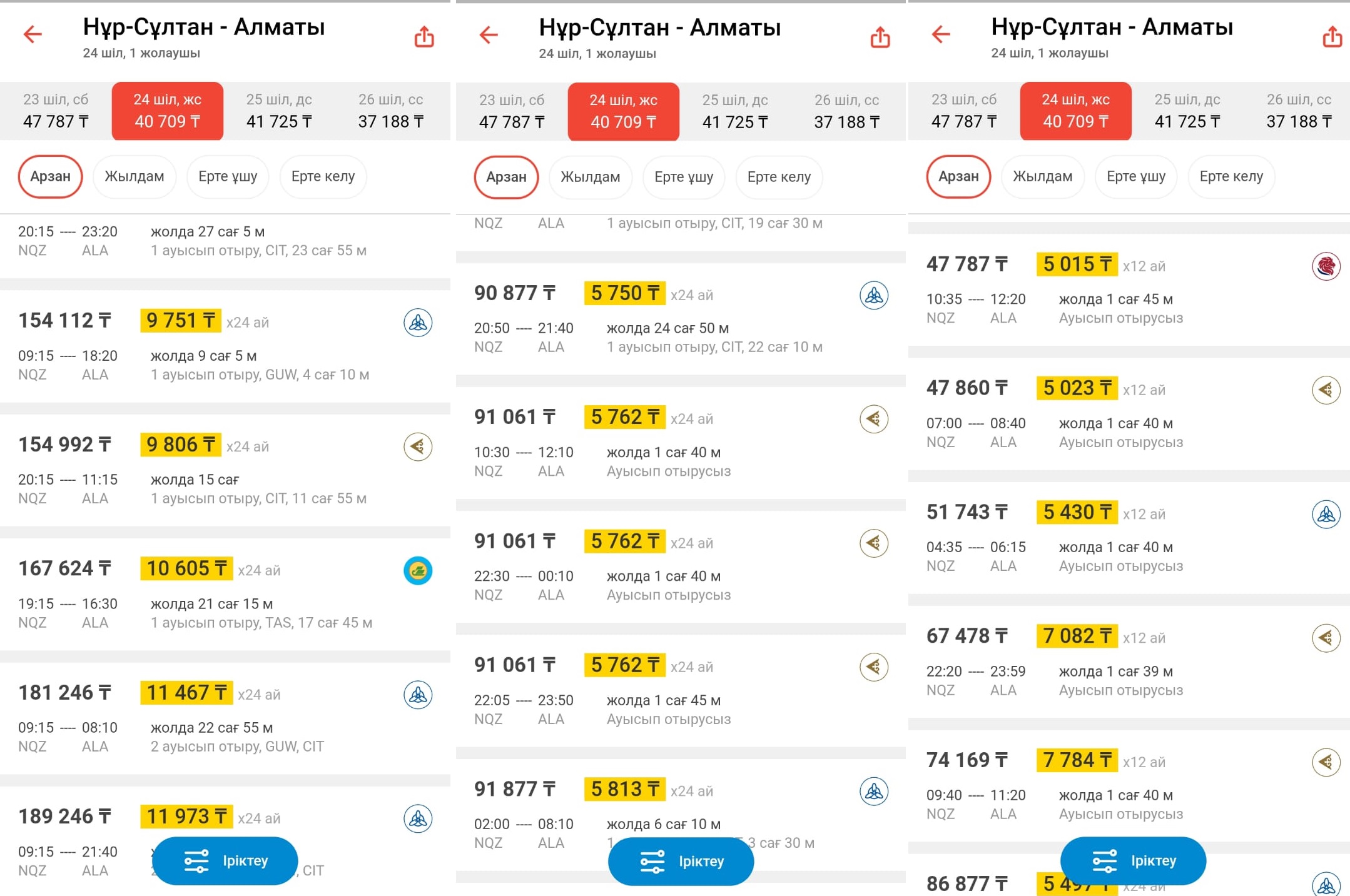Tap share icon in the right screen
This screenshot has width=1350, height=896.
(x=1332, y=37)
